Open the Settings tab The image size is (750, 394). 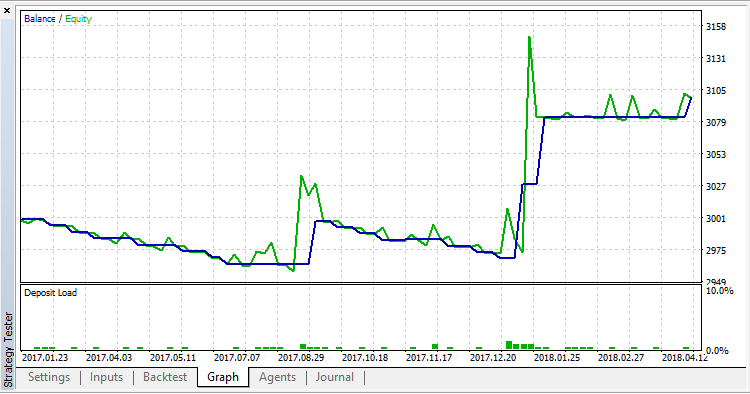pyautogui.click(x=49, y=377)
